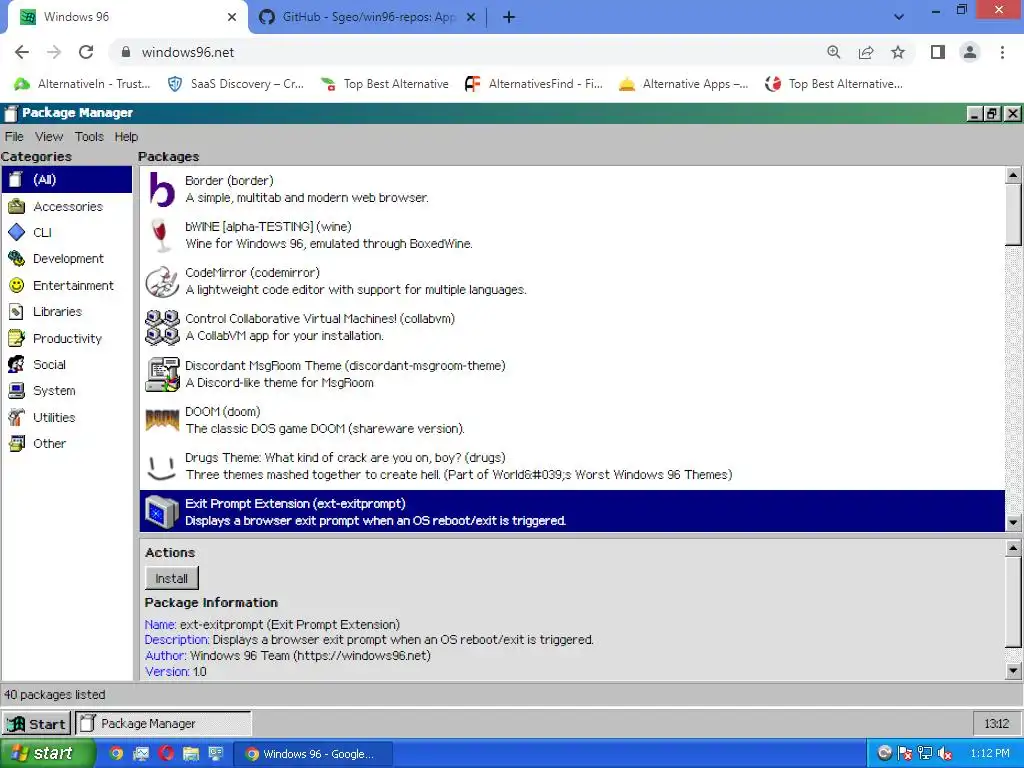Open the Chrome profile avatar
This screenshot has height=768, width=1024.
pyautogui.click(x=970, y=52)
